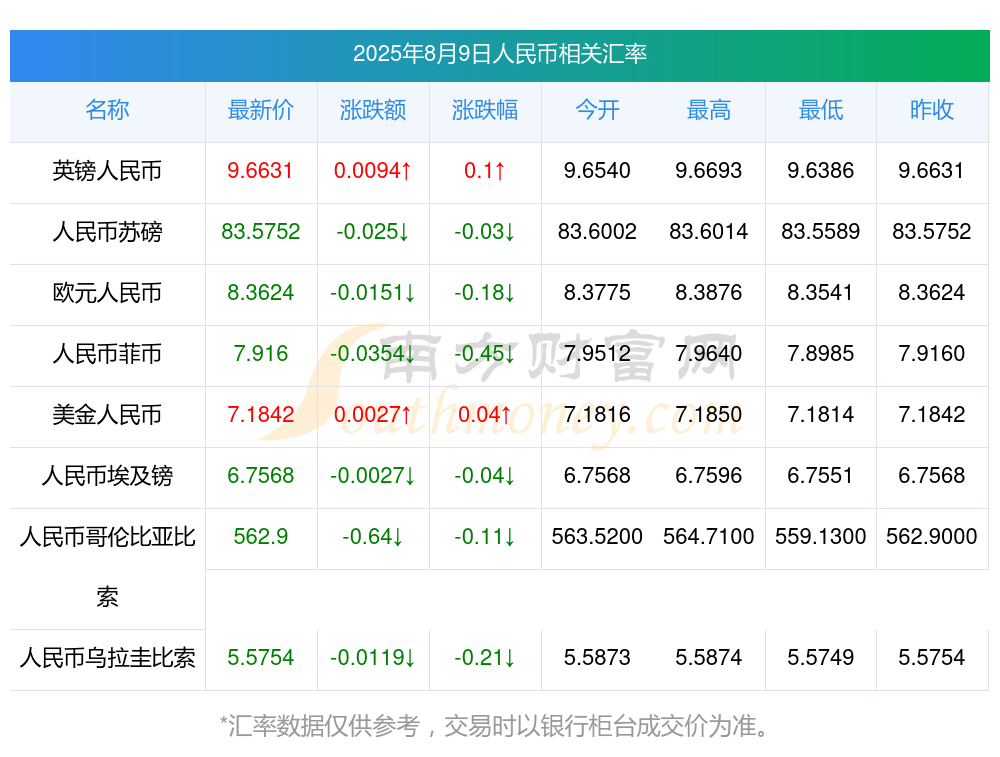Click high value 8.3876
The image size is (1000, 757).
[709, 293]
